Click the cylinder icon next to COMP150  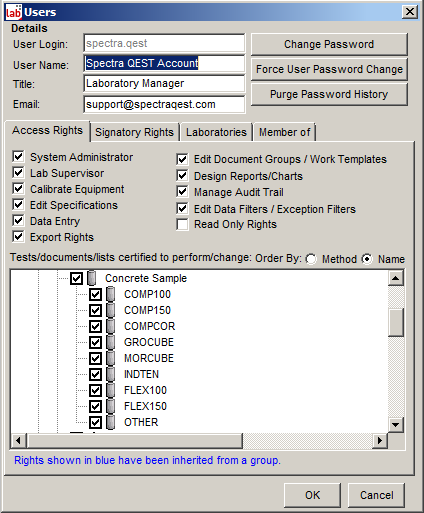coord(111,310)
